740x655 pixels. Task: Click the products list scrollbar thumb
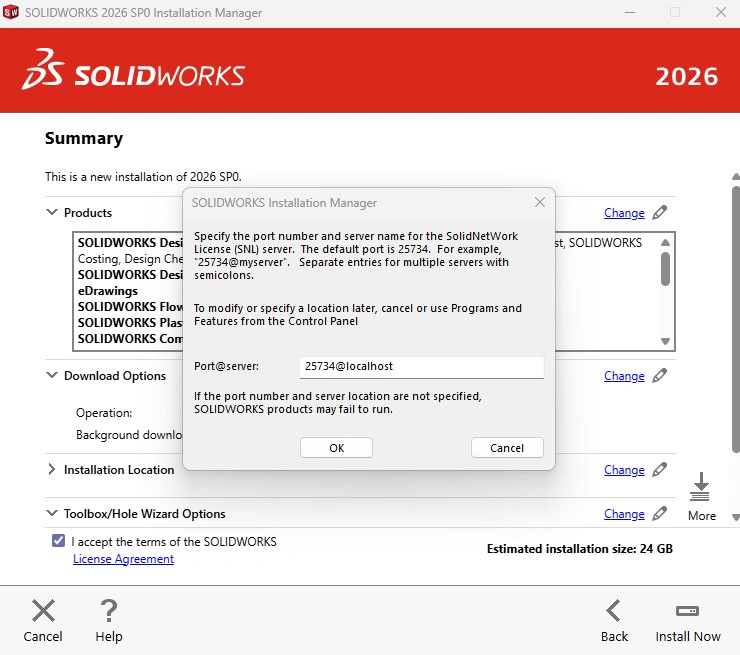[665, 269]
